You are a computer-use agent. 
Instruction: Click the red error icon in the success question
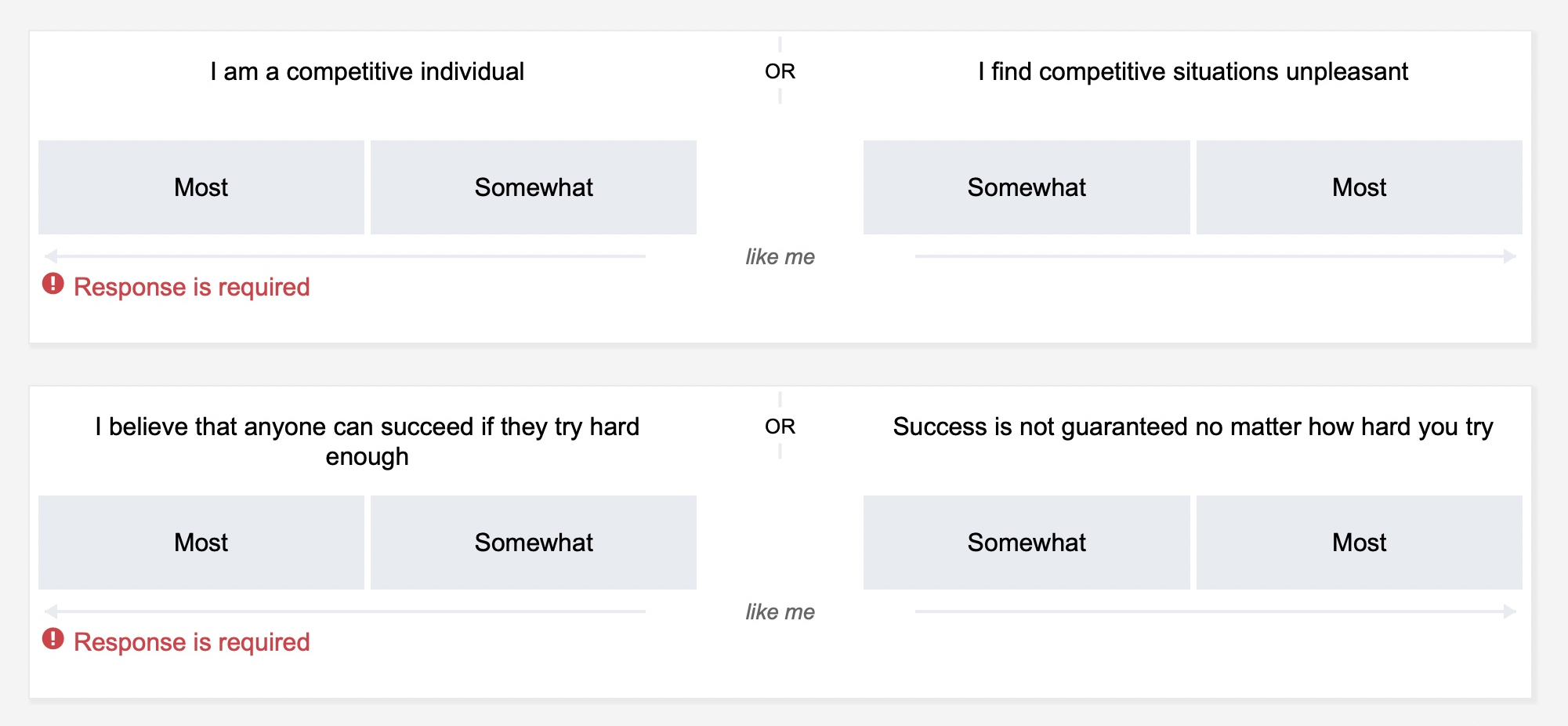(x=53, y=639)
